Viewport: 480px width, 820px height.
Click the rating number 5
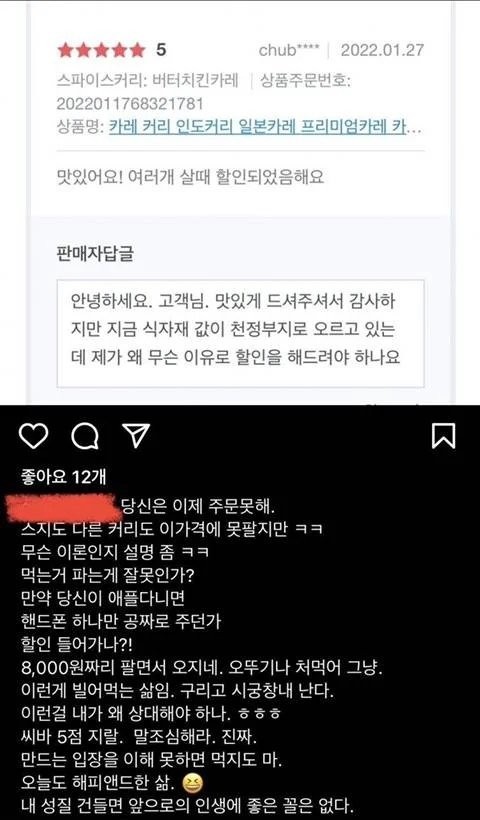(x=161, y=50)
